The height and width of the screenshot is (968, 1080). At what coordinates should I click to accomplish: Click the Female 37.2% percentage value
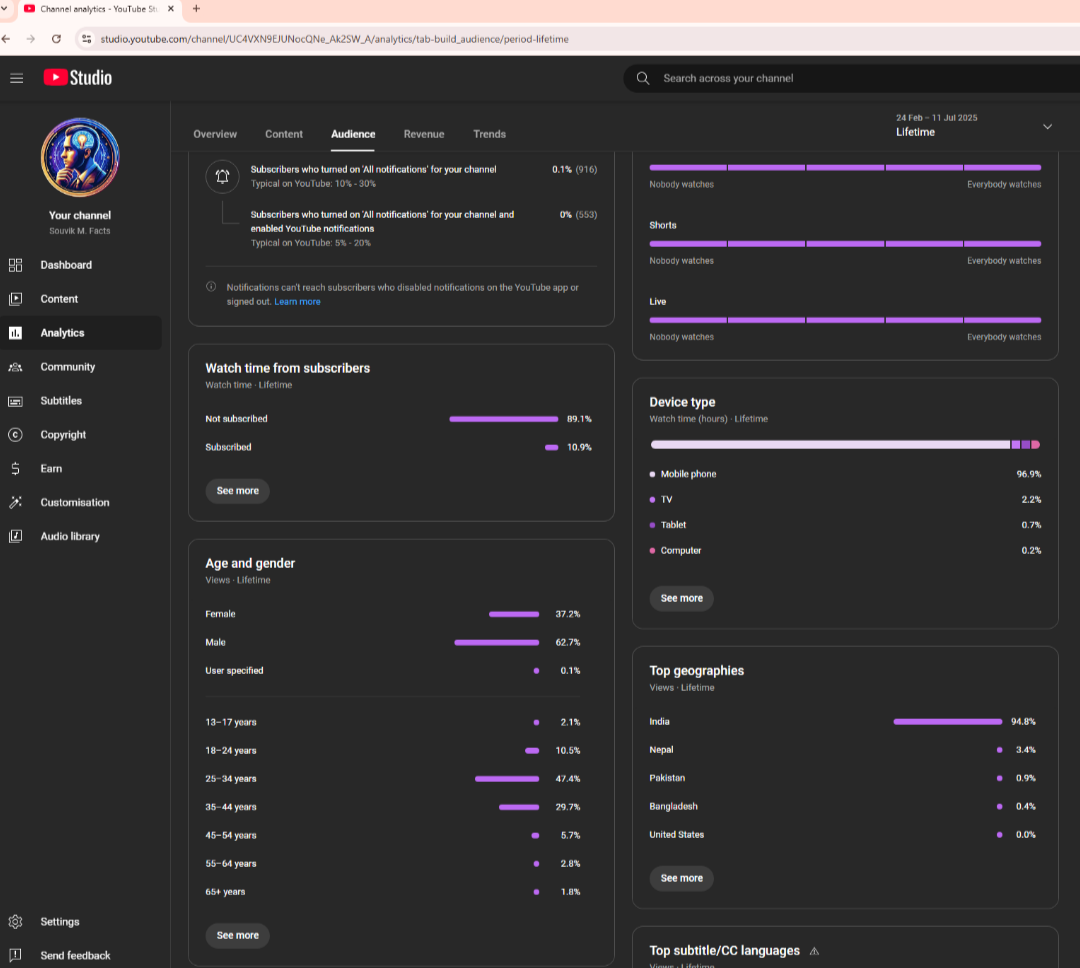pos(568,614)
